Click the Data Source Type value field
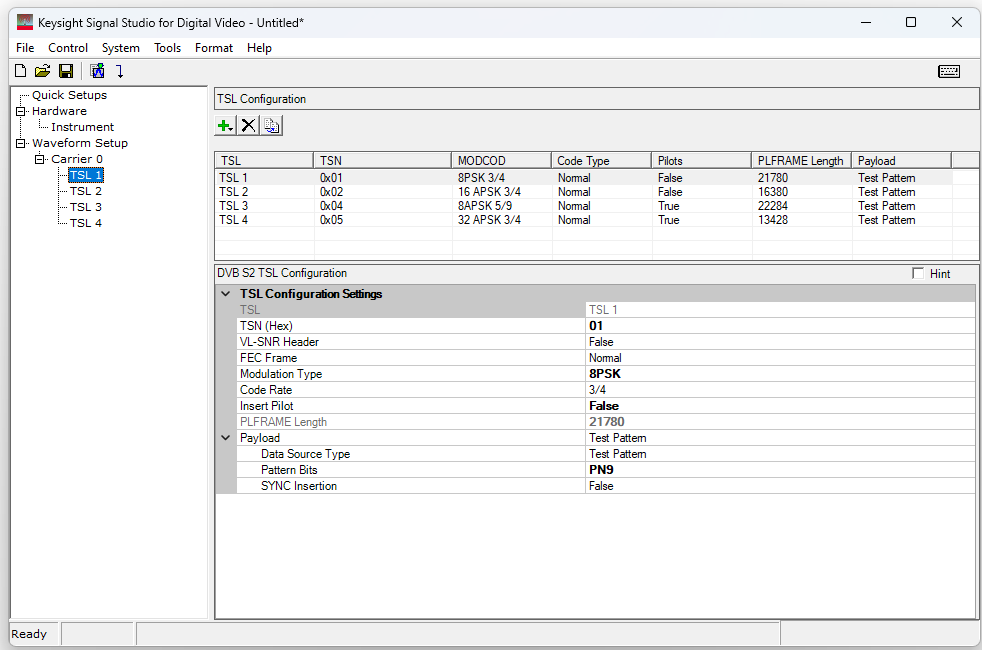This screenshot has width=982, height=650. (780, 454)
